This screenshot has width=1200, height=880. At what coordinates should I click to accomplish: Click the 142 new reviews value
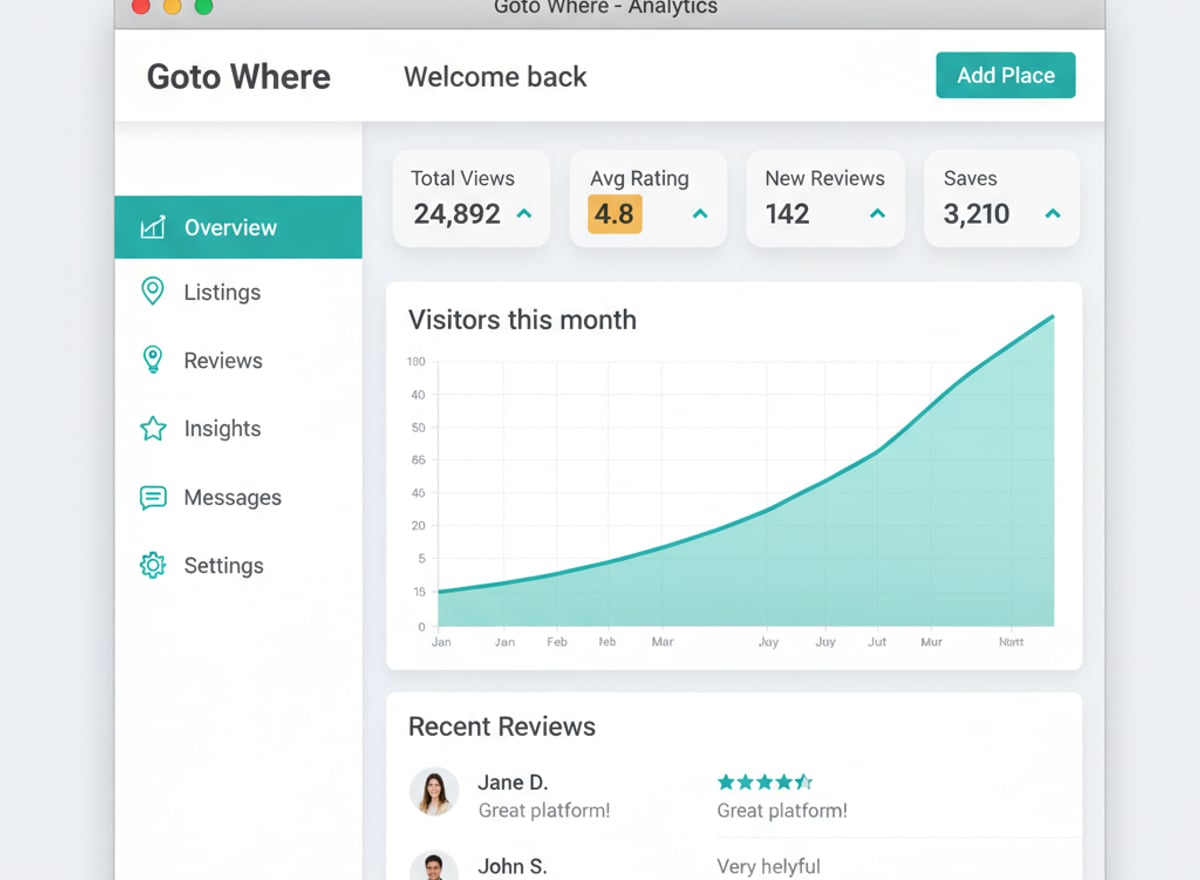(x=787, y=214)
